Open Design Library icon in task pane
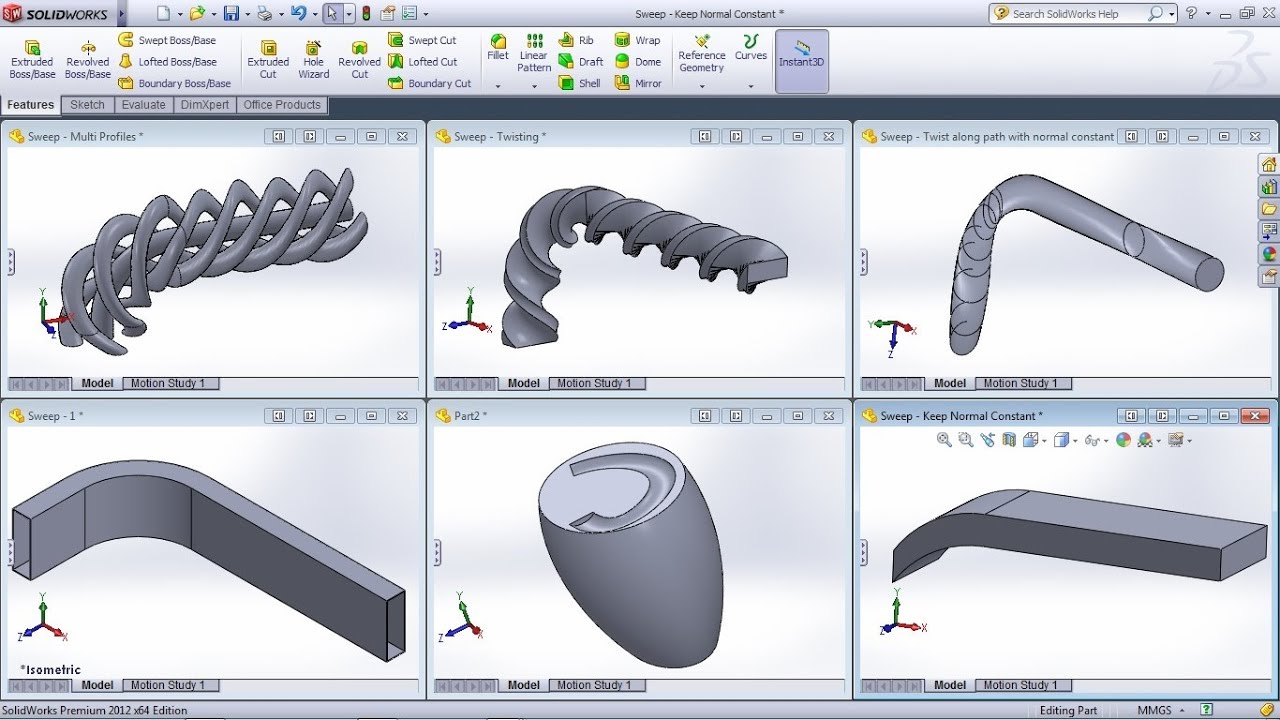This screenshot has width=1280, height=720. 1269,187
